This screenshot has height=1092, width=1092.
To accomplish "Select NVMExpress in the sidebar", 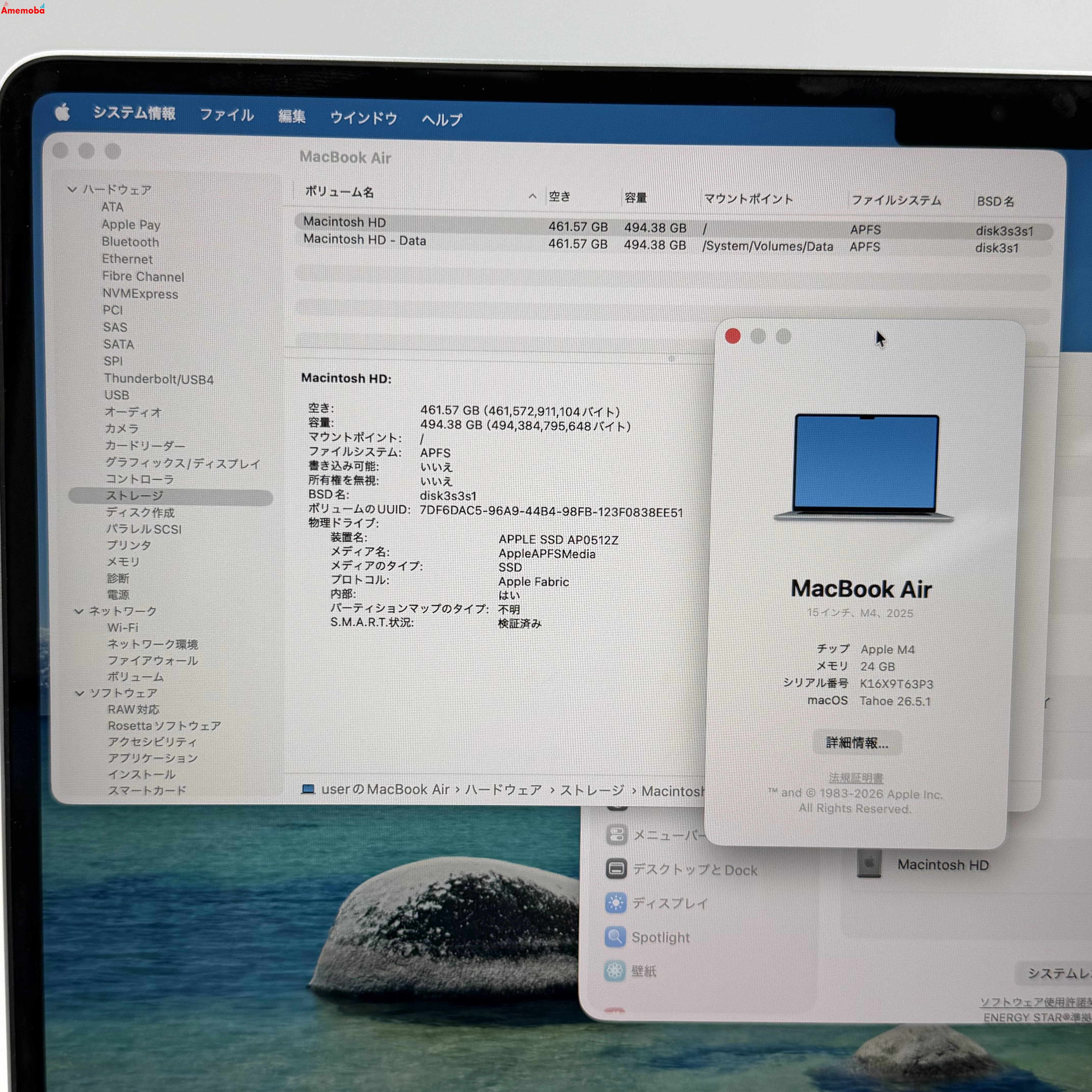I will 140,294.
